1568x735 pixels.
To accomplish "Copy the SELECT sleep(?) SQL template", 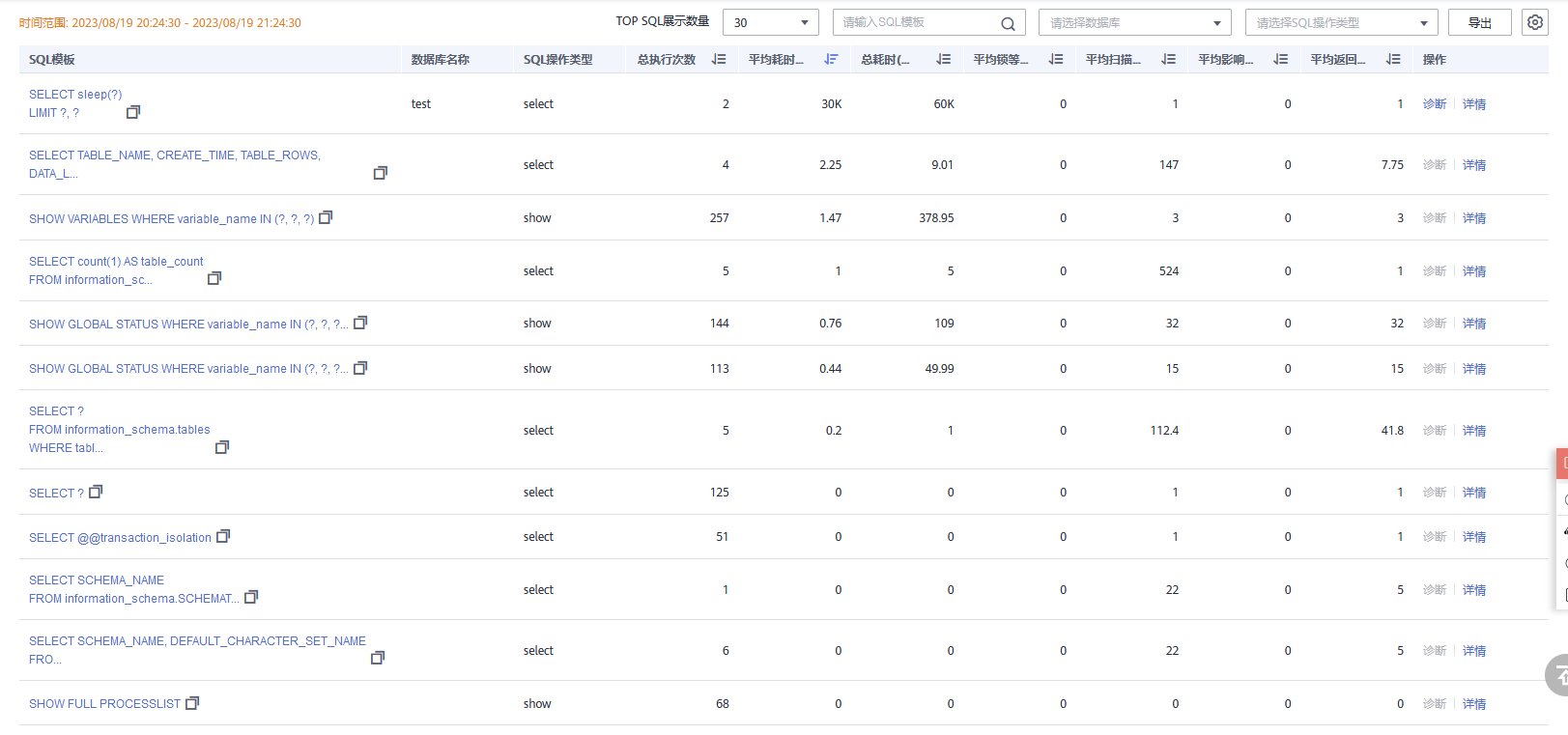I will pos(133,112).
